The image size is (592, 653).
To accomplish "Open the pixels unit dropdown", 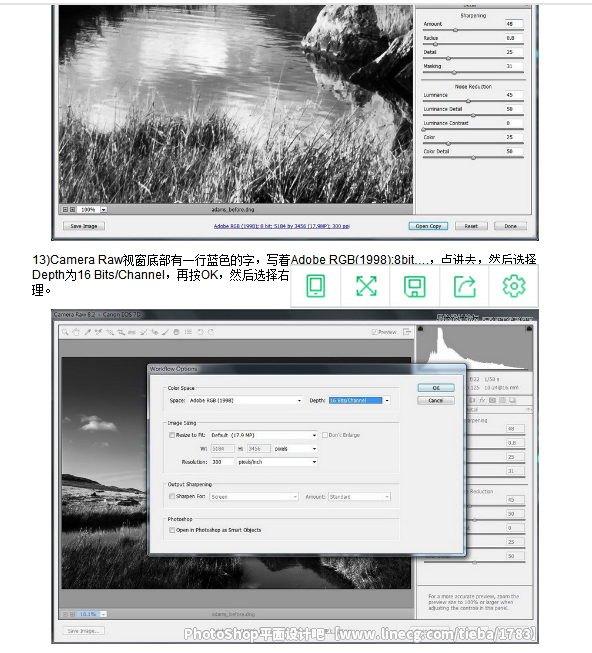I will pos(296,449).
